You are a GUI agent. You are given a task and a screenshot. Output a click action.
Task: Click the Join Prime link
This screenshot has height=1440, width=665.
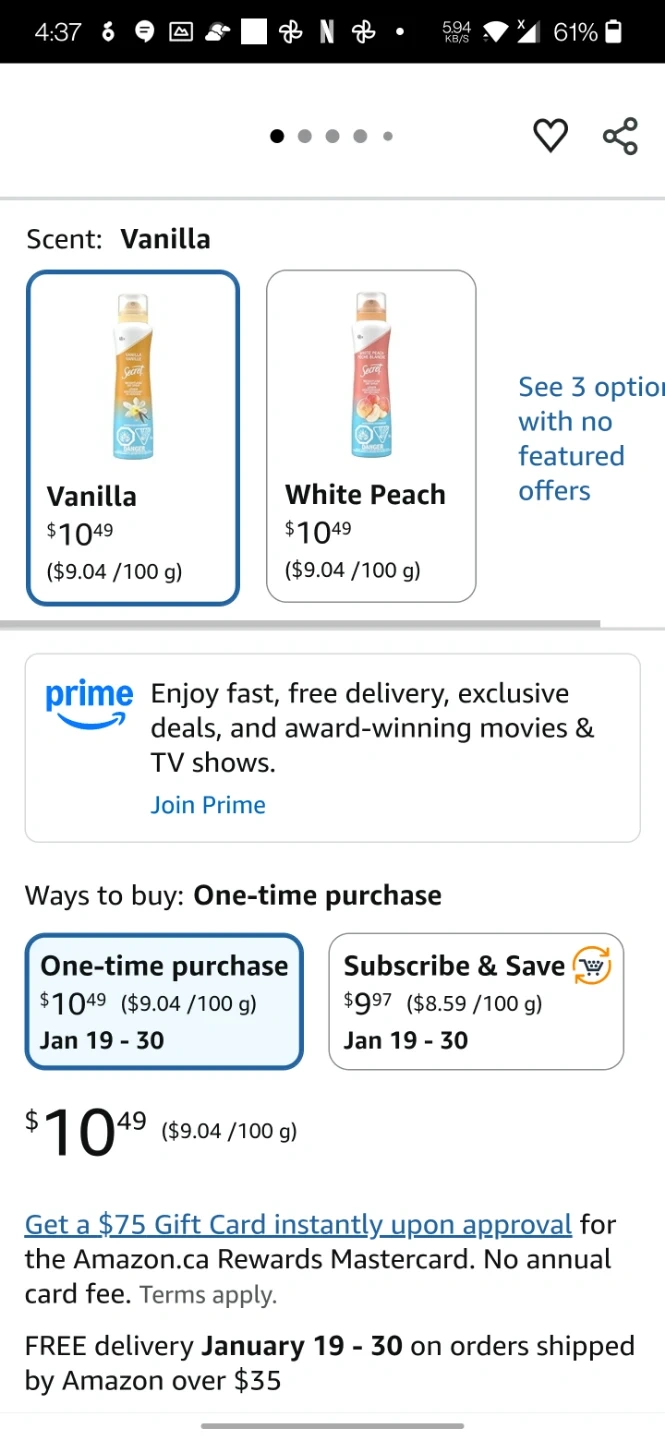pos(208,805)
